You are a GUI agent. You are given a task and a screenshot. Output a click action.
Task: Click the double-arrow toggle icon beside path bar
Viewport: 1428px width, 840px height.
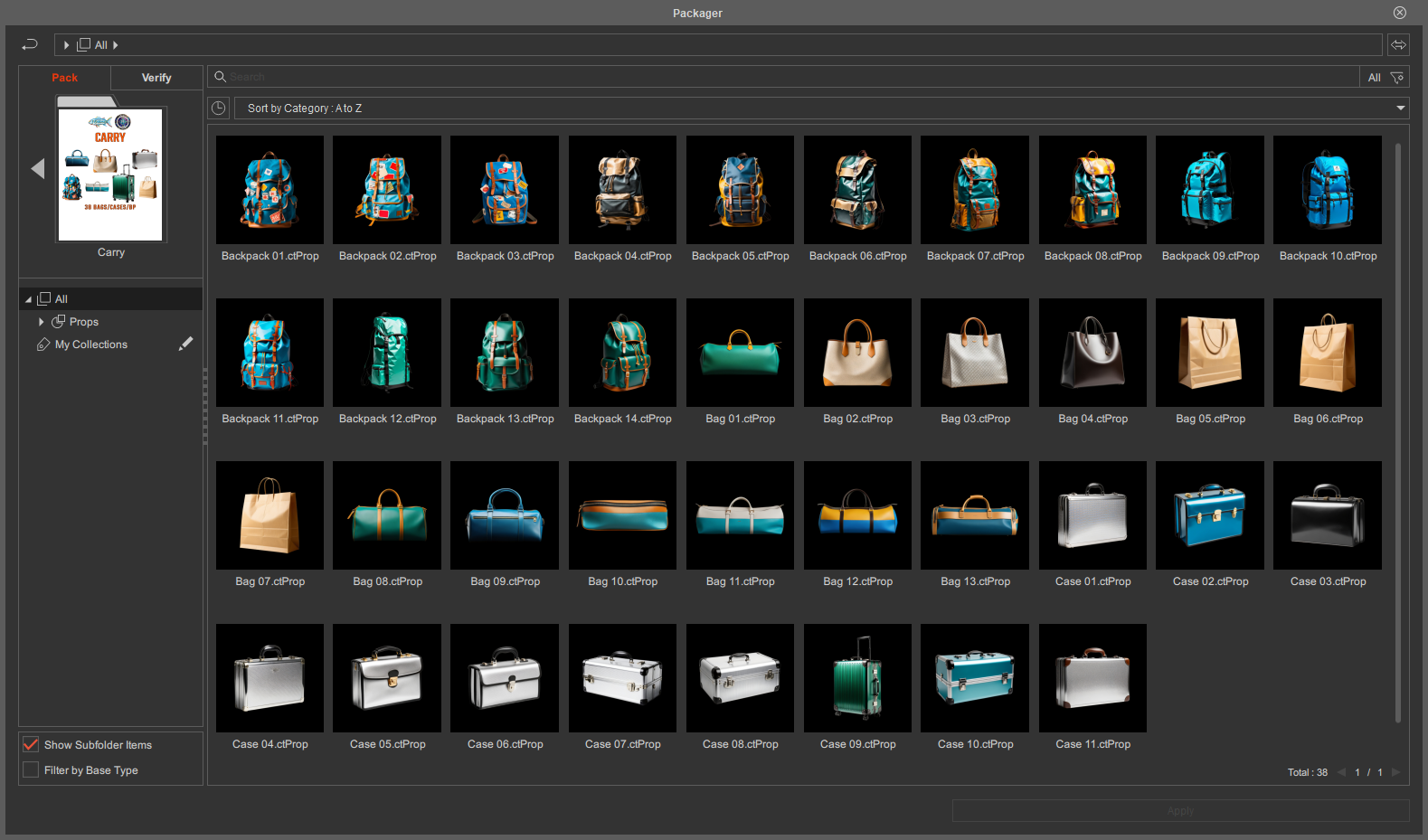point(1398,44)
